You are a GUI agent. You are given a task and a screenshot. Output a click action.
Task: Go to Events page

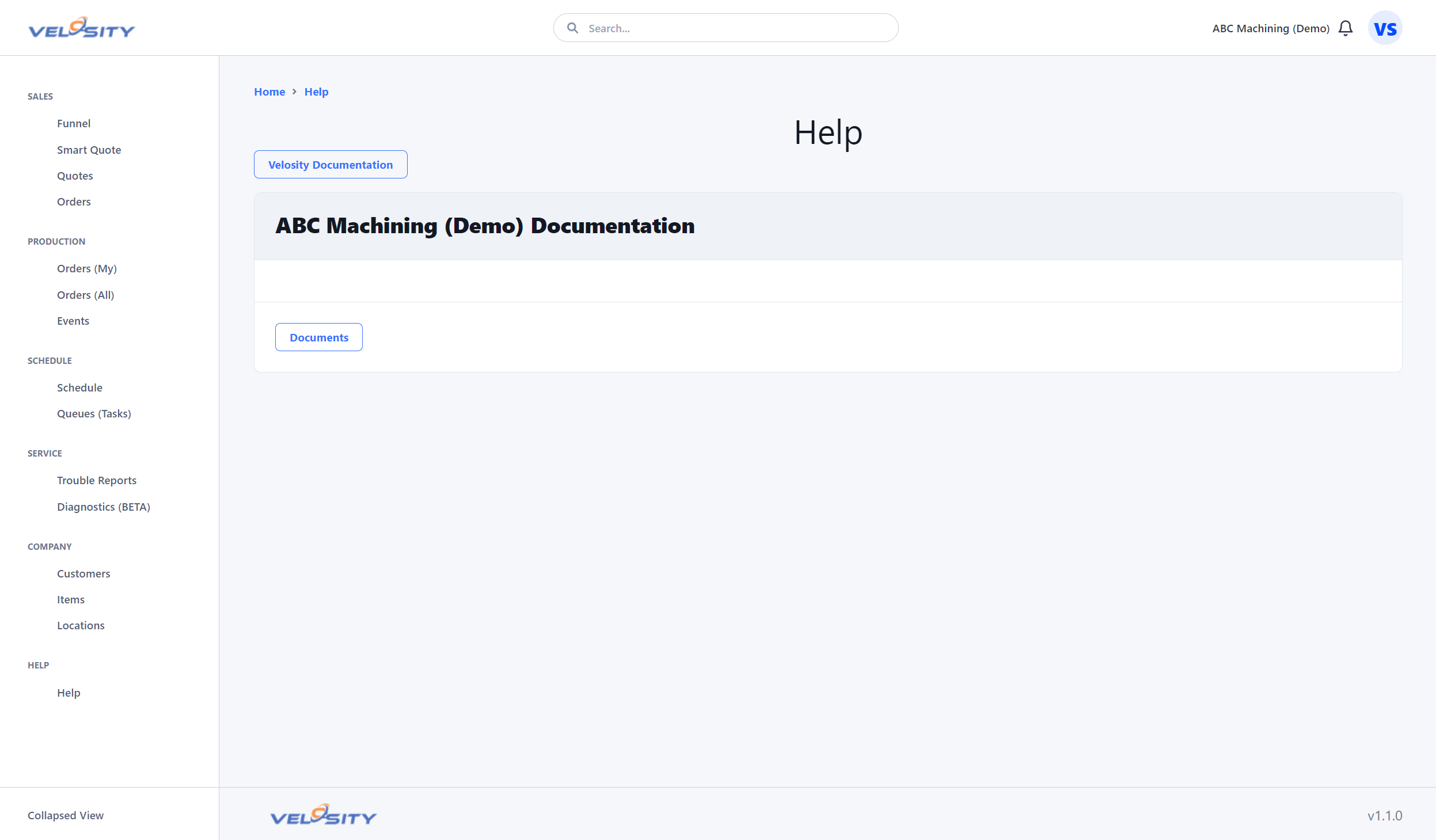[73, 321]
